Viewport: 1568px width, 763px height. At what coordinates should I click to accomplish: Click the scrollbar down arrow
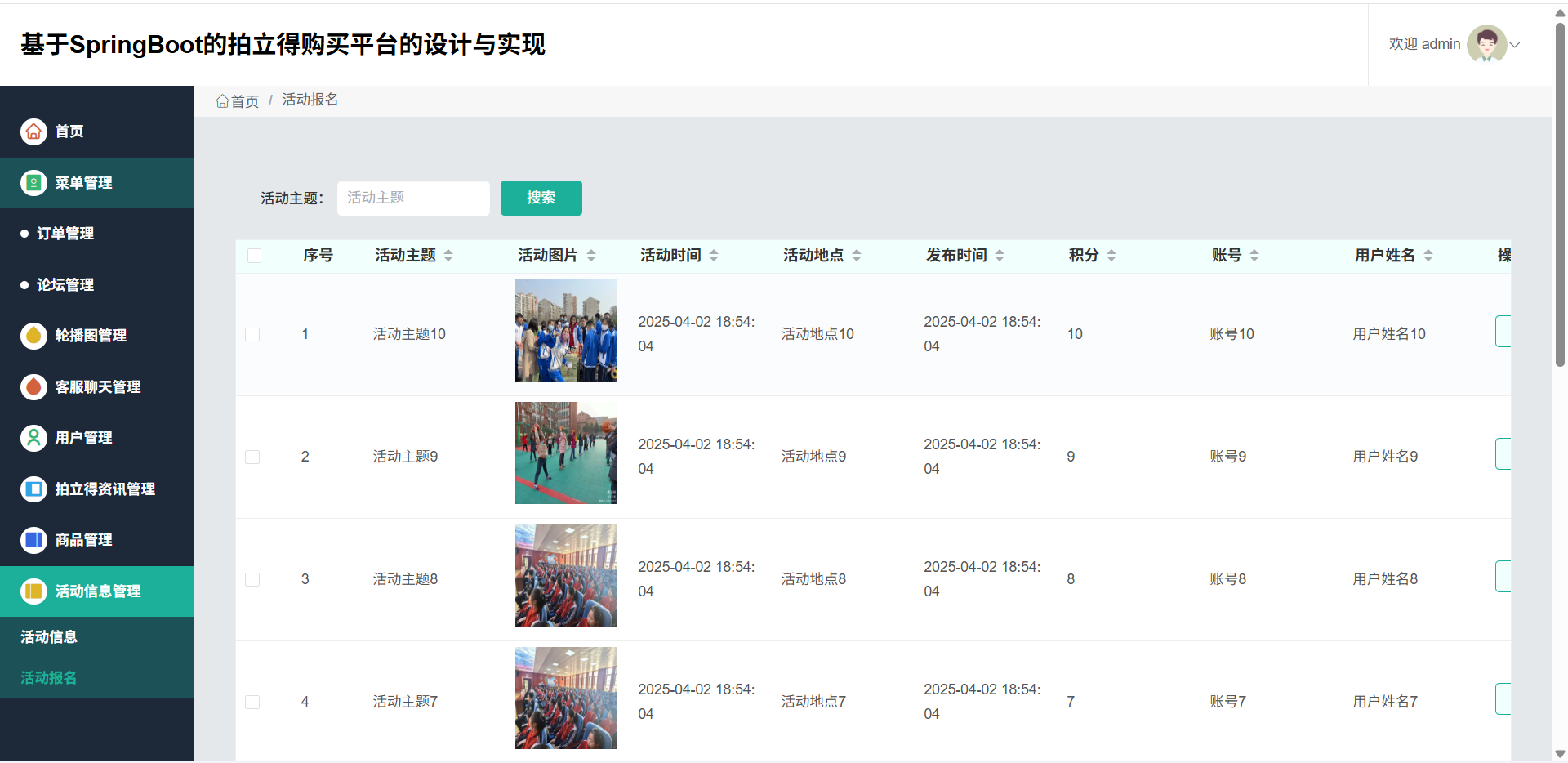pos(1560,754)
